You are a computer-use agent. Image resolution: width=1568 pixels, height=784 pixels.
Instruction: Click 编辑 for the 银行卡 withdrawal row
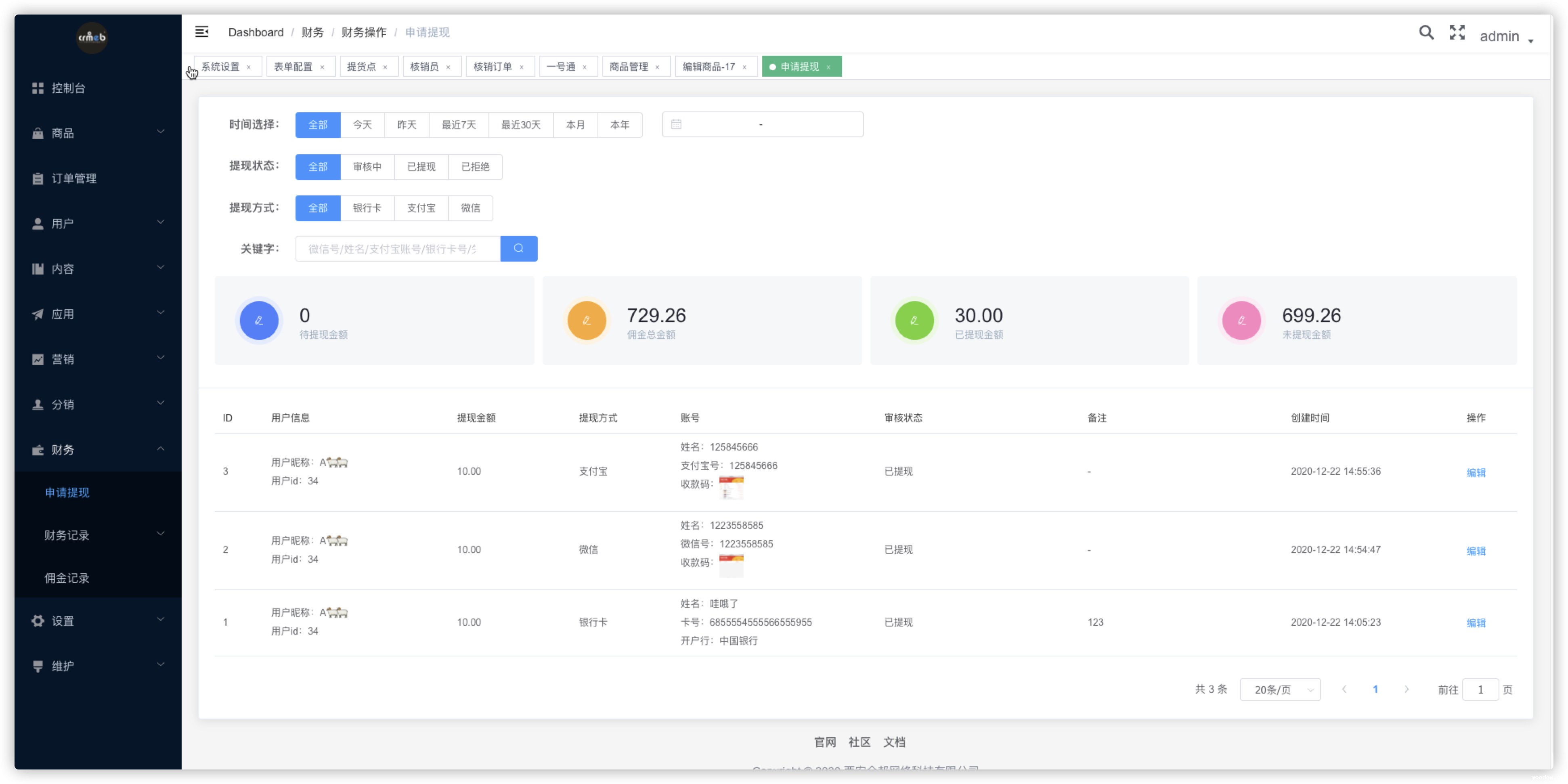1476,623
